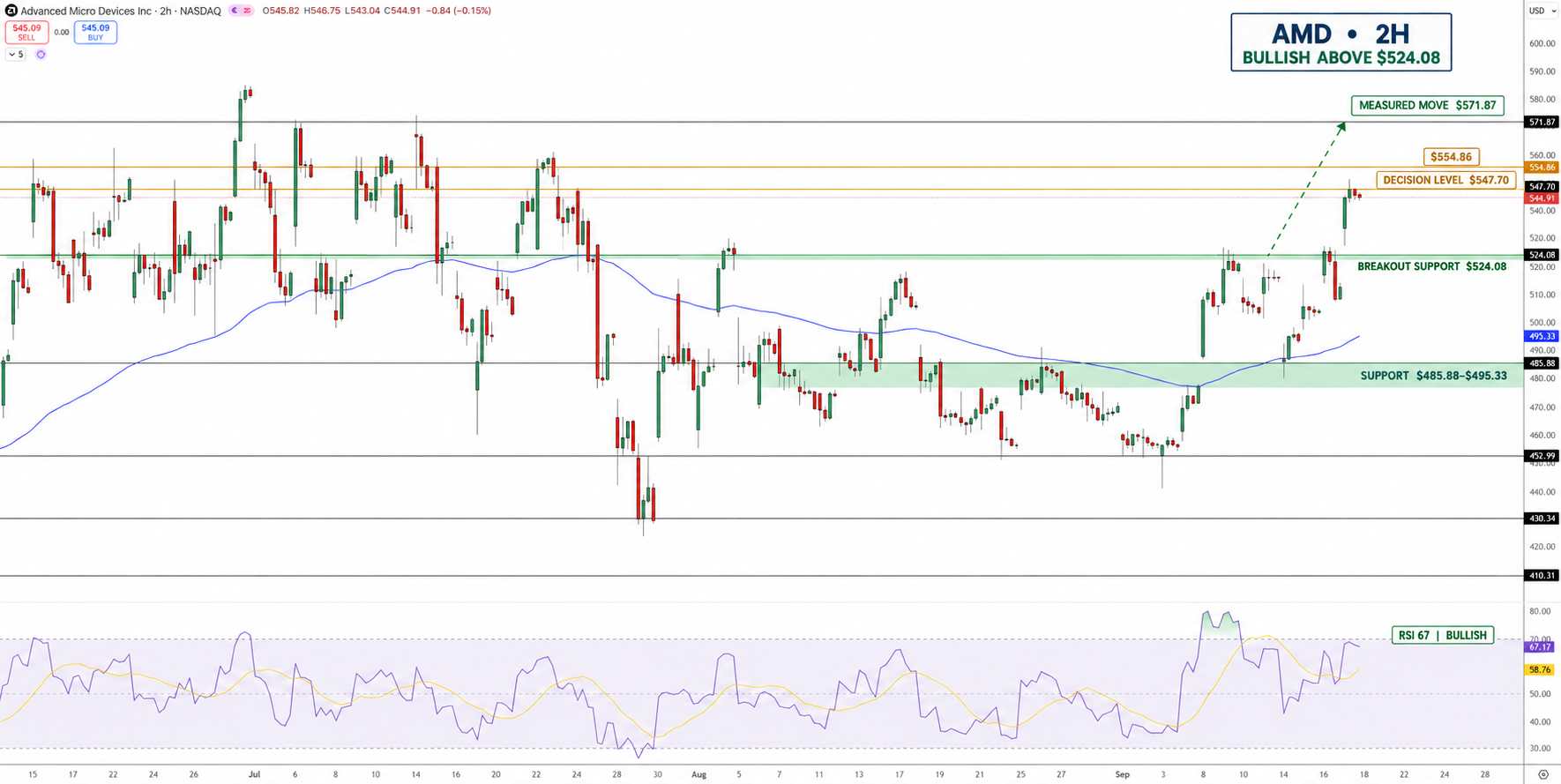Click the 545.09 SELL button
This screenshot has height=784, width=1561.
(x=26, y=33)
